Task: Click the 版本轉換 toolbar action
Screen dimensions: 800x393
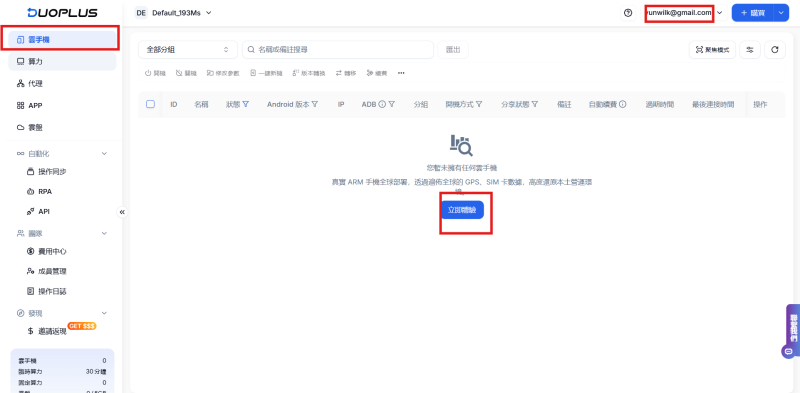Action: coord(309,73)
